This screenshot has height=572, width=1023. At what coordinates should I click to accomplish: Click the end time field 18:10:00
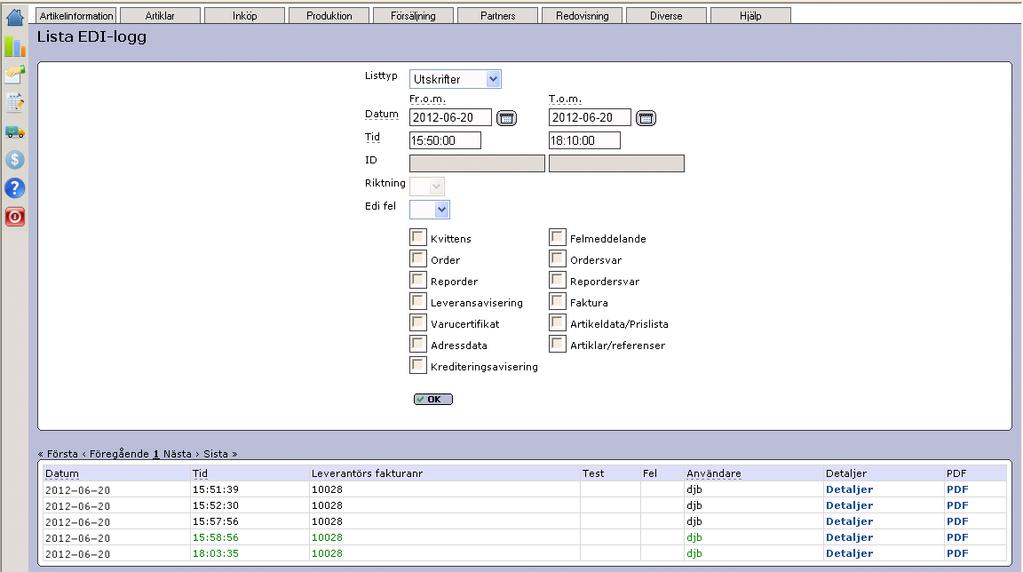tap(585, 140)
